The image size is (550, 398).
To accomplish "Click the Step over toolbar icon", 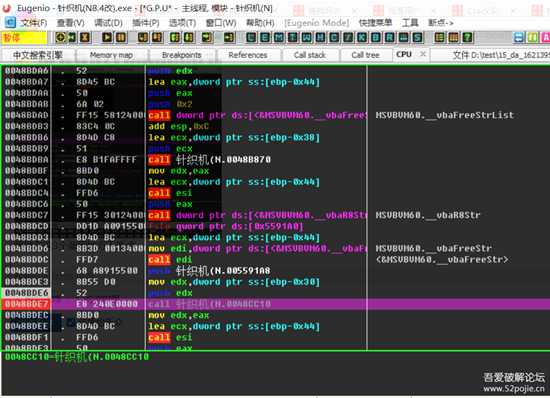I will [157, 37].
